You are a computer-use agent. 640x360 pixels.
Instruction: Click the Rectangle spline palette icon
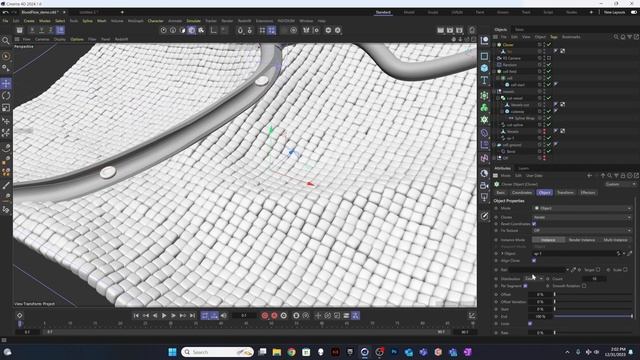click(x=484, y=56)
